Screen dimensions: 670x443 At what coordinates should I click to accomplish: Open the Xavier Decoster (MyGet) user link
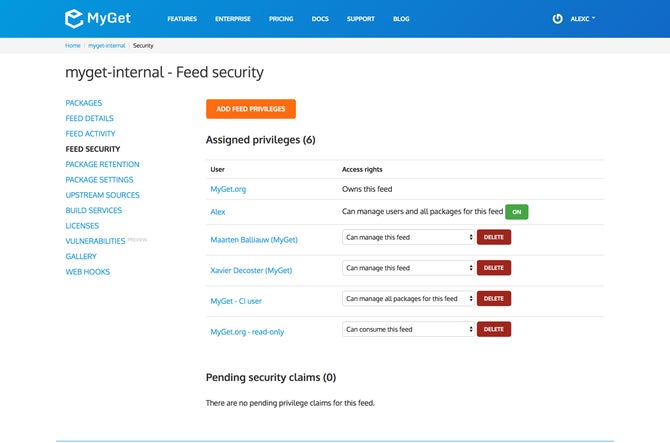pos(251,270)
